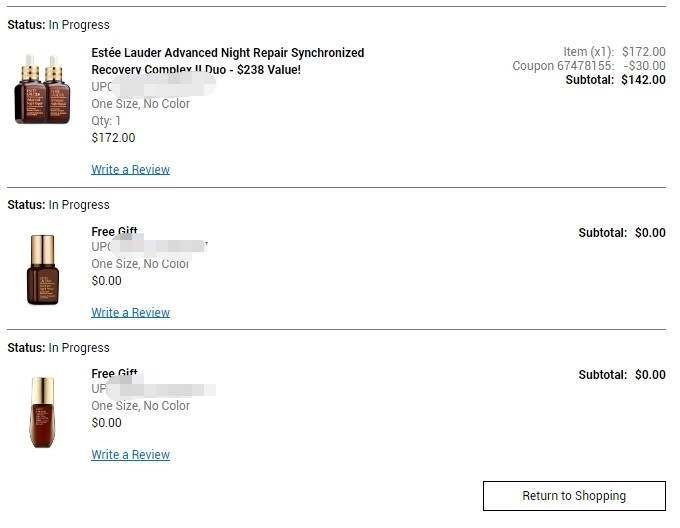Select the second Free Gift title
This screenshot has width=680, height=528.
click(x=114, y=373)
